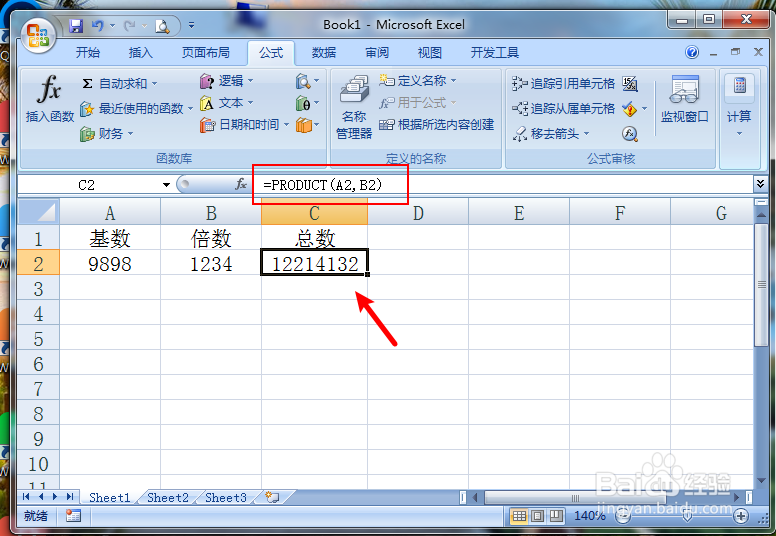The width and height of the screenshot is (776, 536).
Task: Click the Select All corner of the grid
Action: point(38,212)
